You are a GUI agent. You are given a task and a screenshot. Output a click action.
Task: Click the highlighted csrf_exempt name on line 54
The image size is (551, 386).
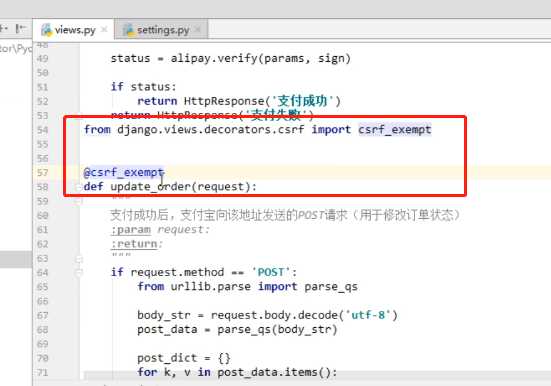[x=395, y=130]
